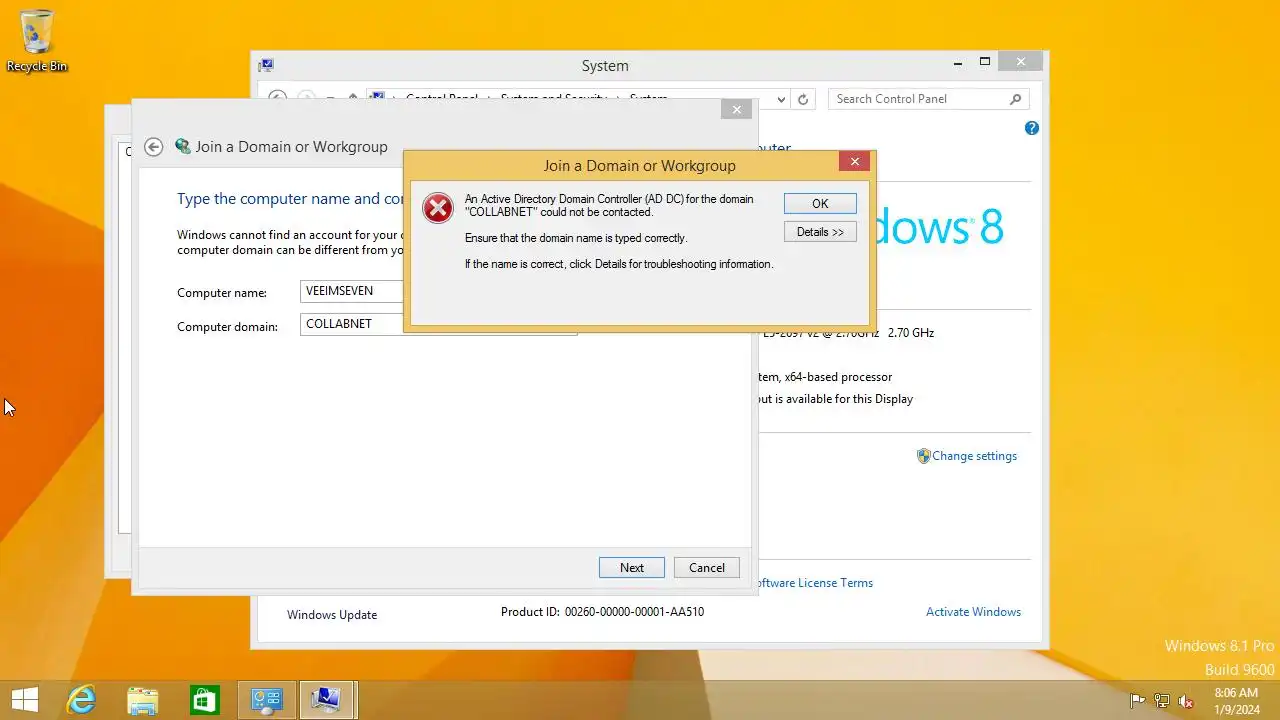Click Product ID text in System window
Viewport: 1280px width, 720px height.
pyautogui.click(x=602, y=612)
